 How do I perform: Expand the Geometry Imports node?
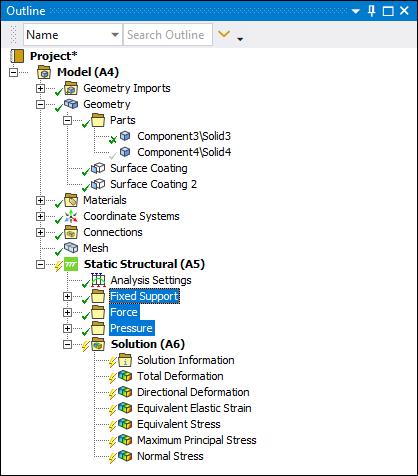point(40,88)
